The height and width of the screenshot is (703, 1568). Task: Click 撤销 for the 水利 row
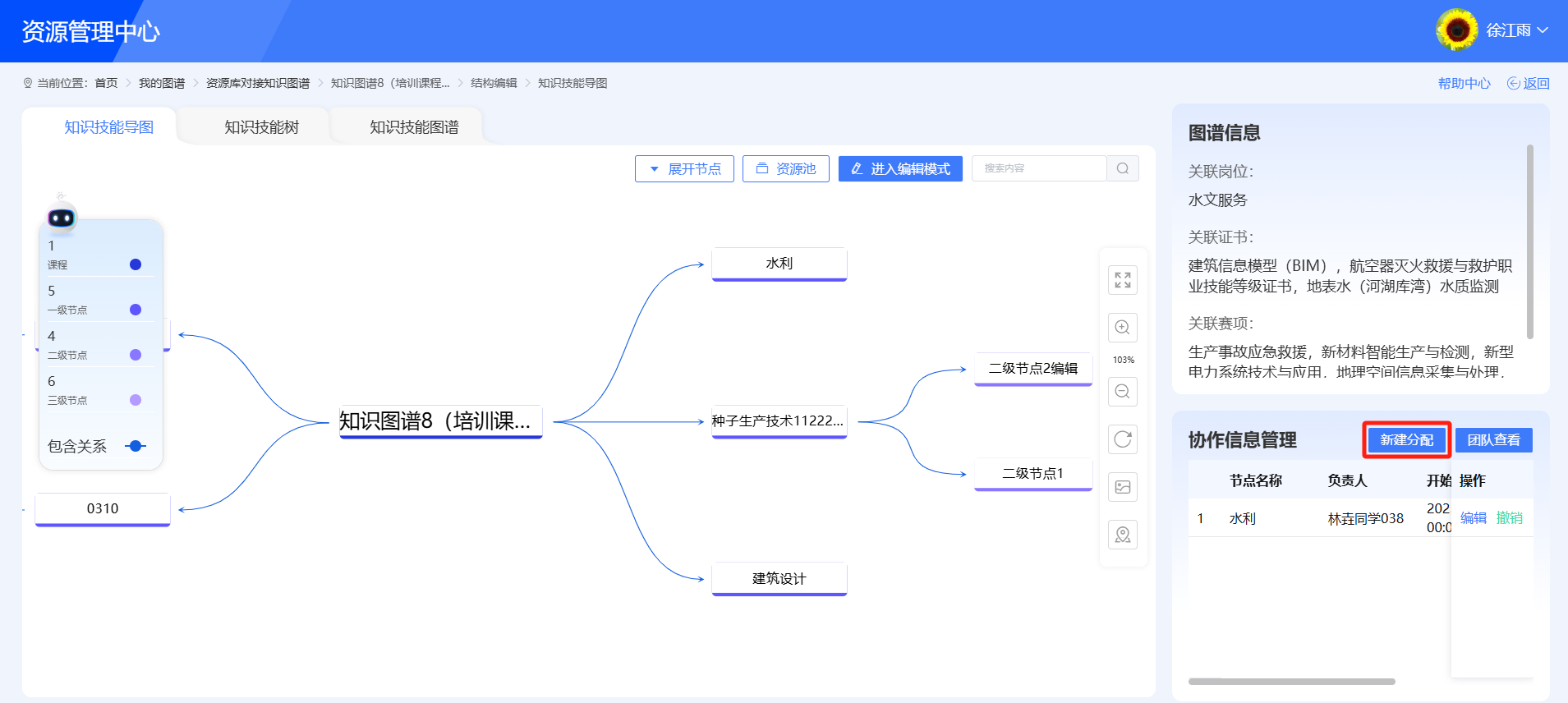(1510, 518)
